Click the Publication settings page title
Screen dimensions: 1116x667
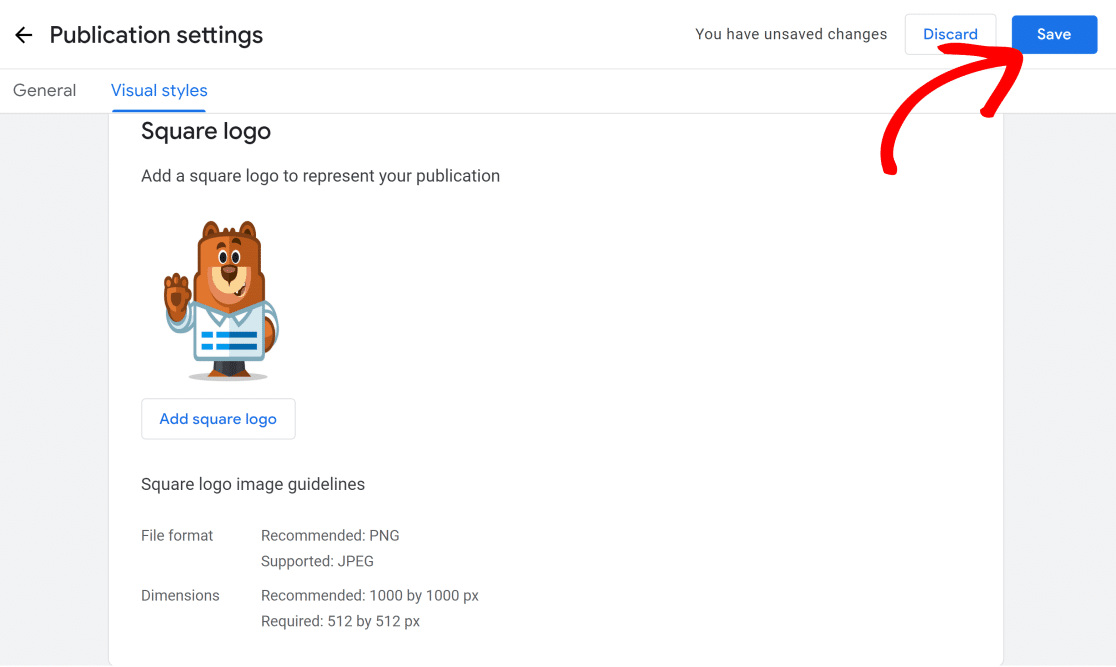click(156, 35)
